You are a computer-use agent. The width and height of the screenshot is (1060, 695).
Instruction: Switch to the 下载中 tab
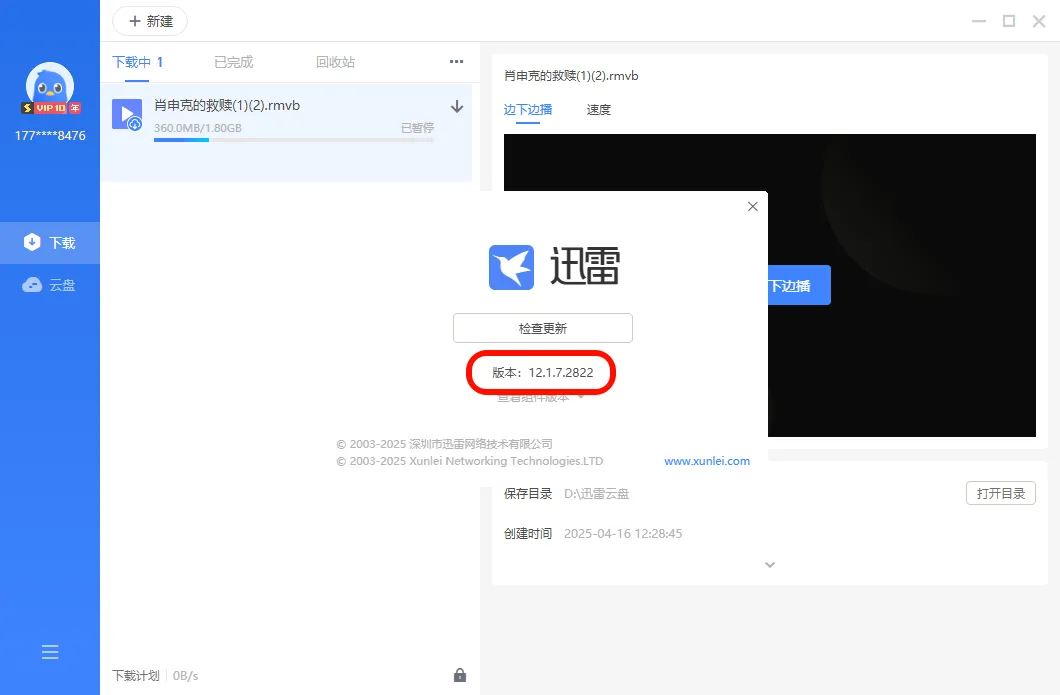138,62
